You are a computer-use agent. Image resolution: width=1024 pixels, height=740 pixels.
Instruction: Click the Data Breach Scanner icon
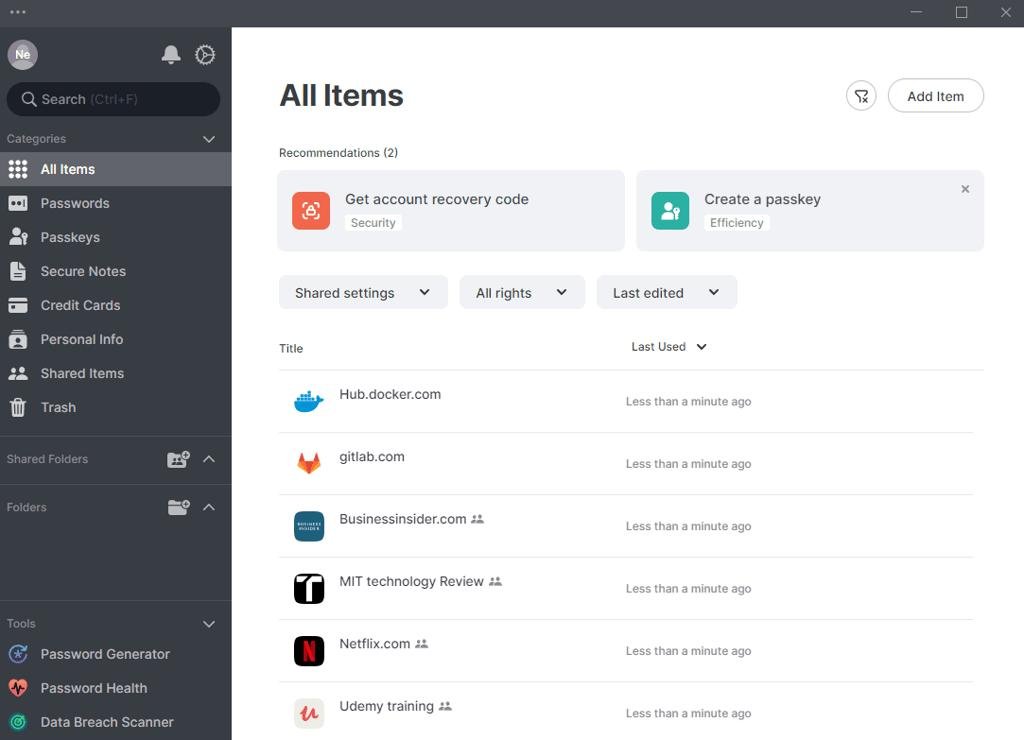tap(18, 722)
